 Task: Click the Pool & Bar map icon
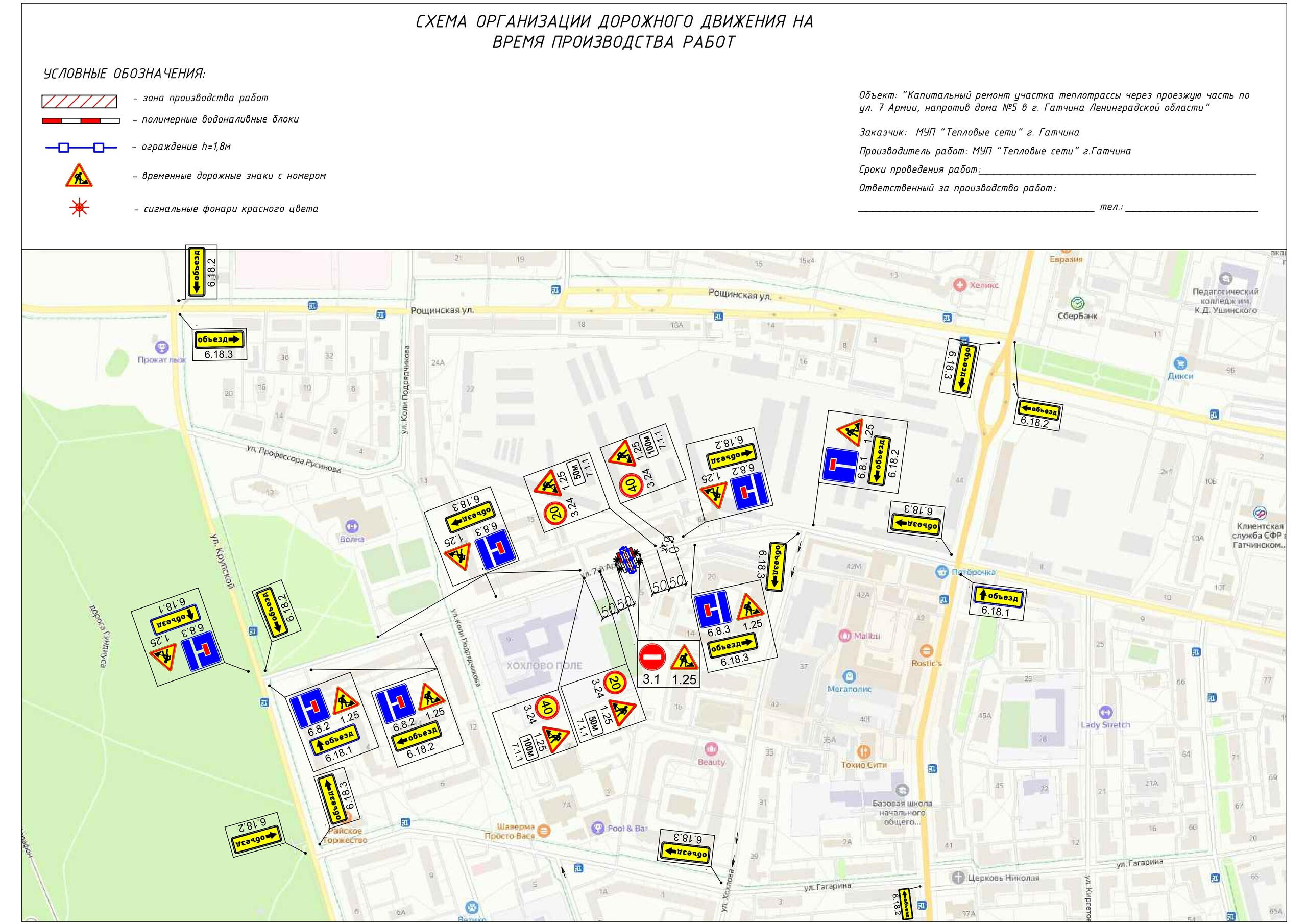point(597,828)
